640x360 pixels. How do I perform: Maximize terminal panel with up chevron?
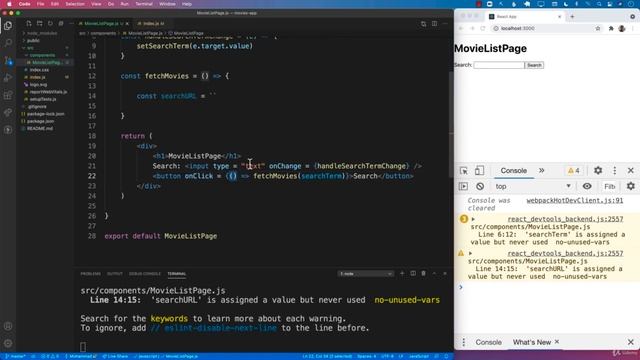click(x=434, y=273)
